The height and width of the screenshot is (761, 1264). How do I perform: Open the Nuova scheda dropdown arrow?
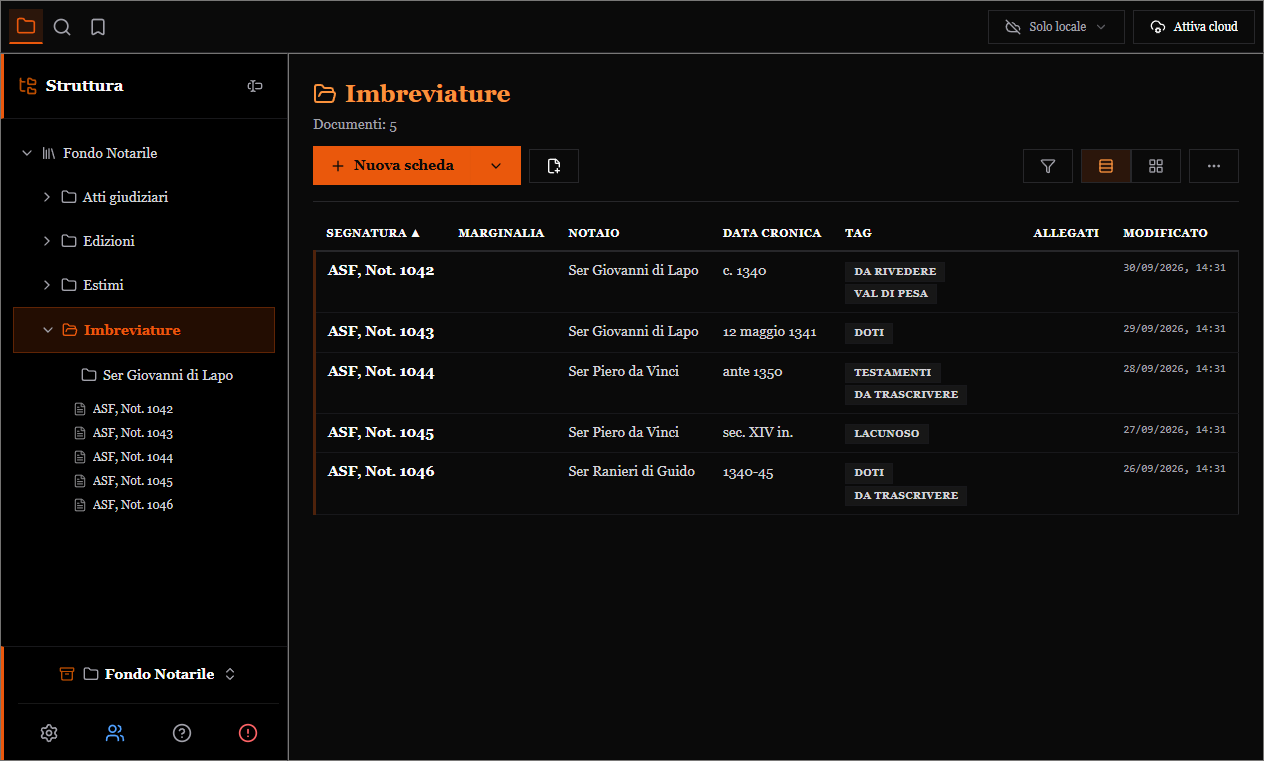tap(496, 166)
